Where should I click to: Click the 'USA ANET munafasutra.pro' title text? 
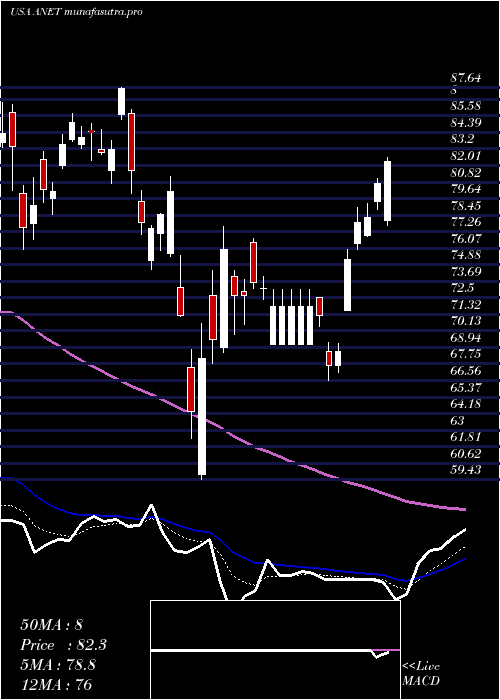click(76, 12)
